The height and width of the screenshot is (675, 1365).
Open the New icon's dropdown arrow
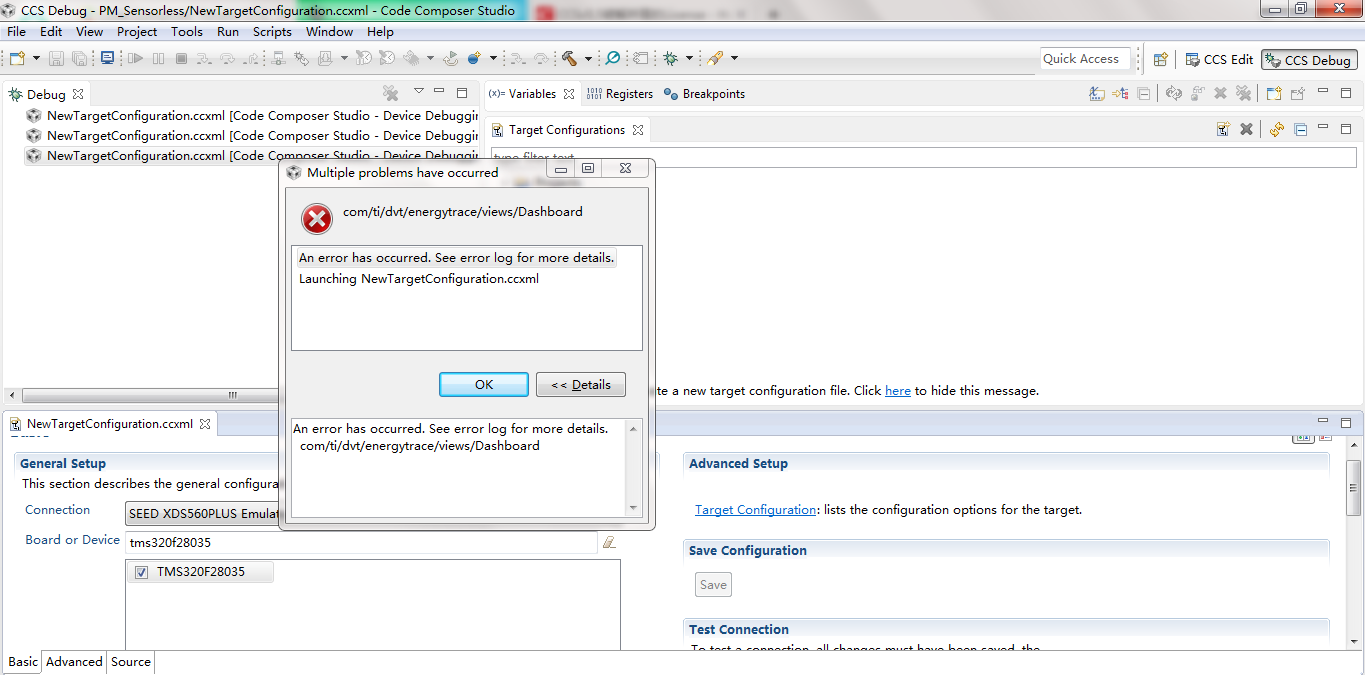[x=36, y=59]
